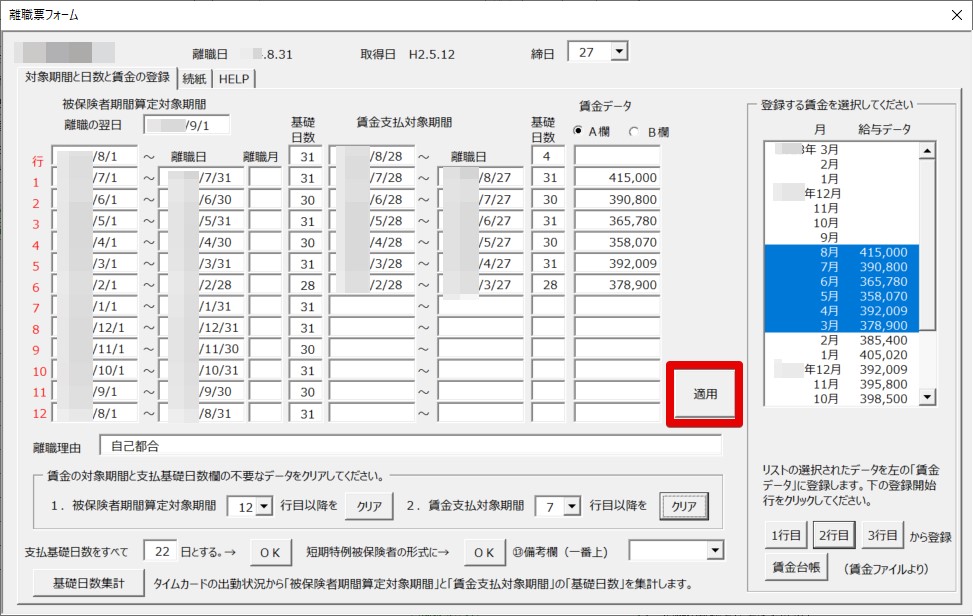Click OK for 短期特例被保険者の形式に
973x616 pixels.
pos(484,552)
